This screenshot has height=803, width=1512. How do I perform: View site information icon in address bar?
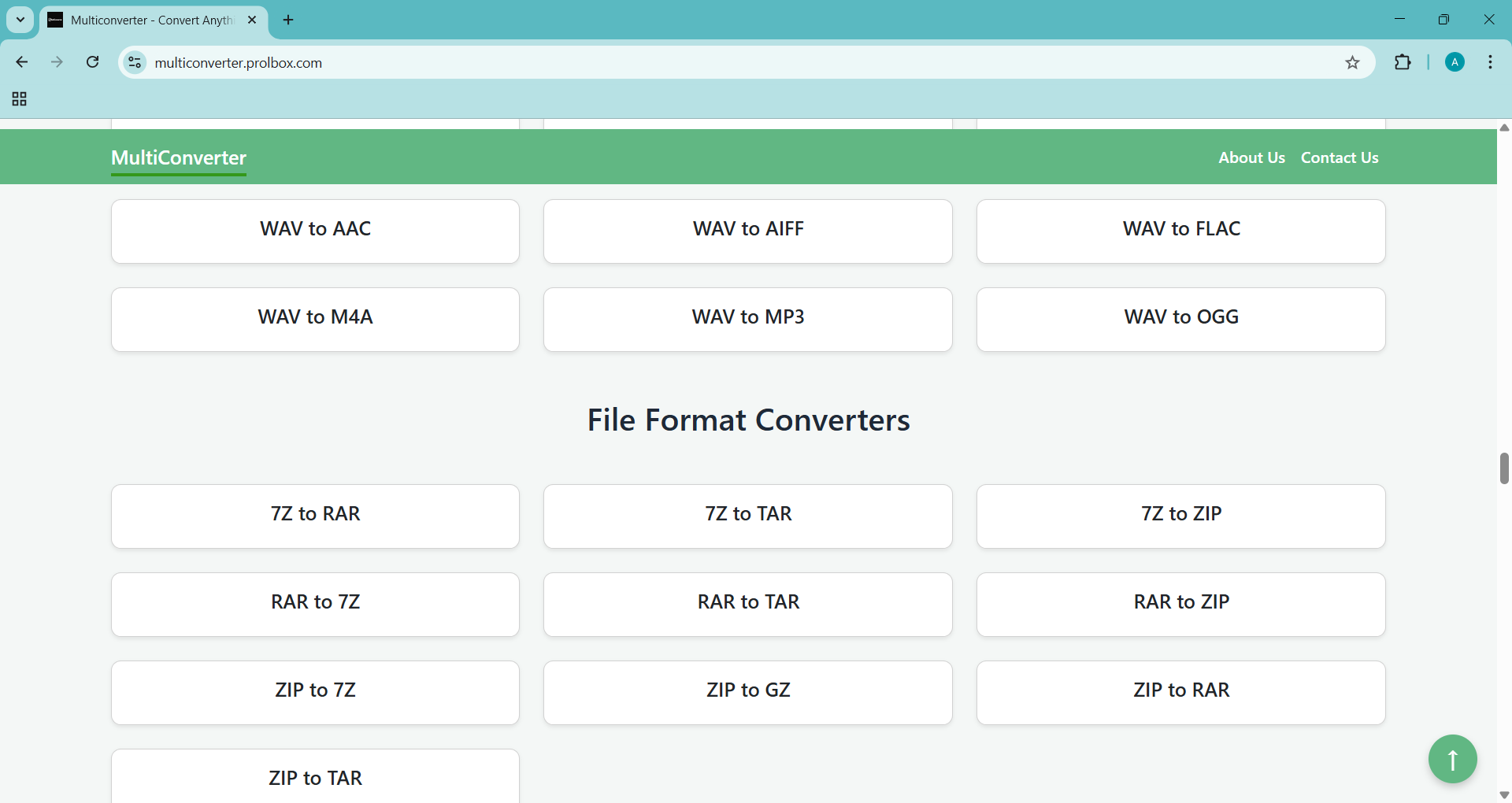point(135,62)
